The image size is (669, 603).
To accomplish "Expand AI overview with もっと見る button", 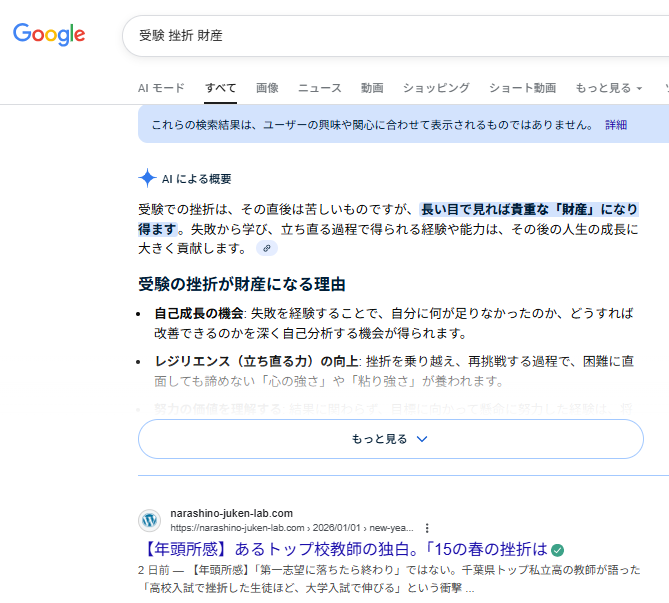I will [x=390, y=439].
